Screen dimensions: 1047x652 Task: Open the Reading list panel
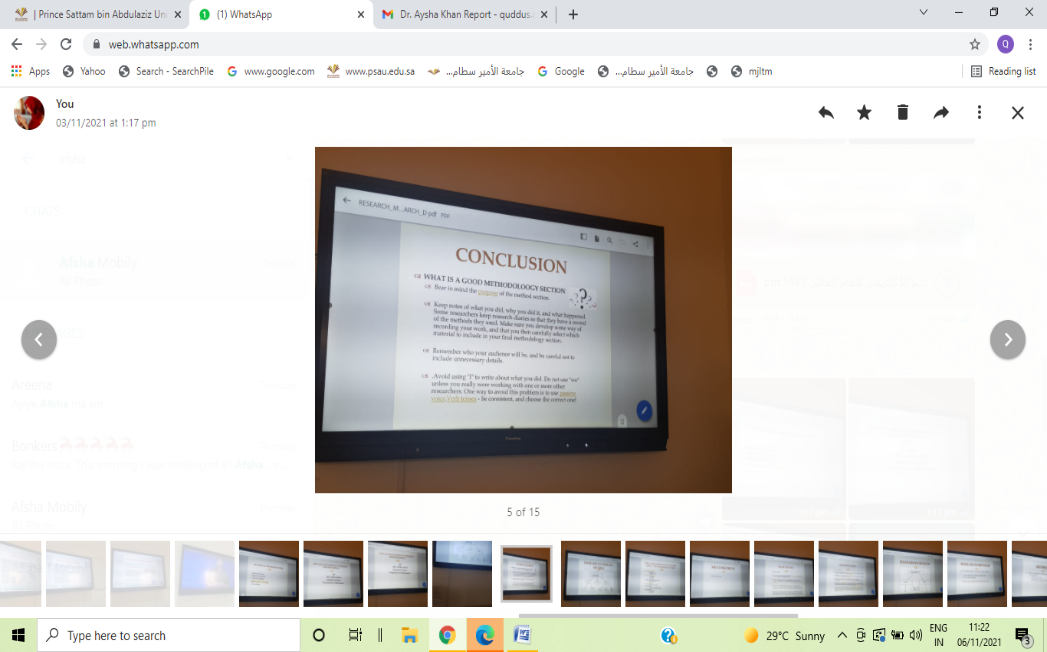pyautogui.click(x=1003, y=71)
